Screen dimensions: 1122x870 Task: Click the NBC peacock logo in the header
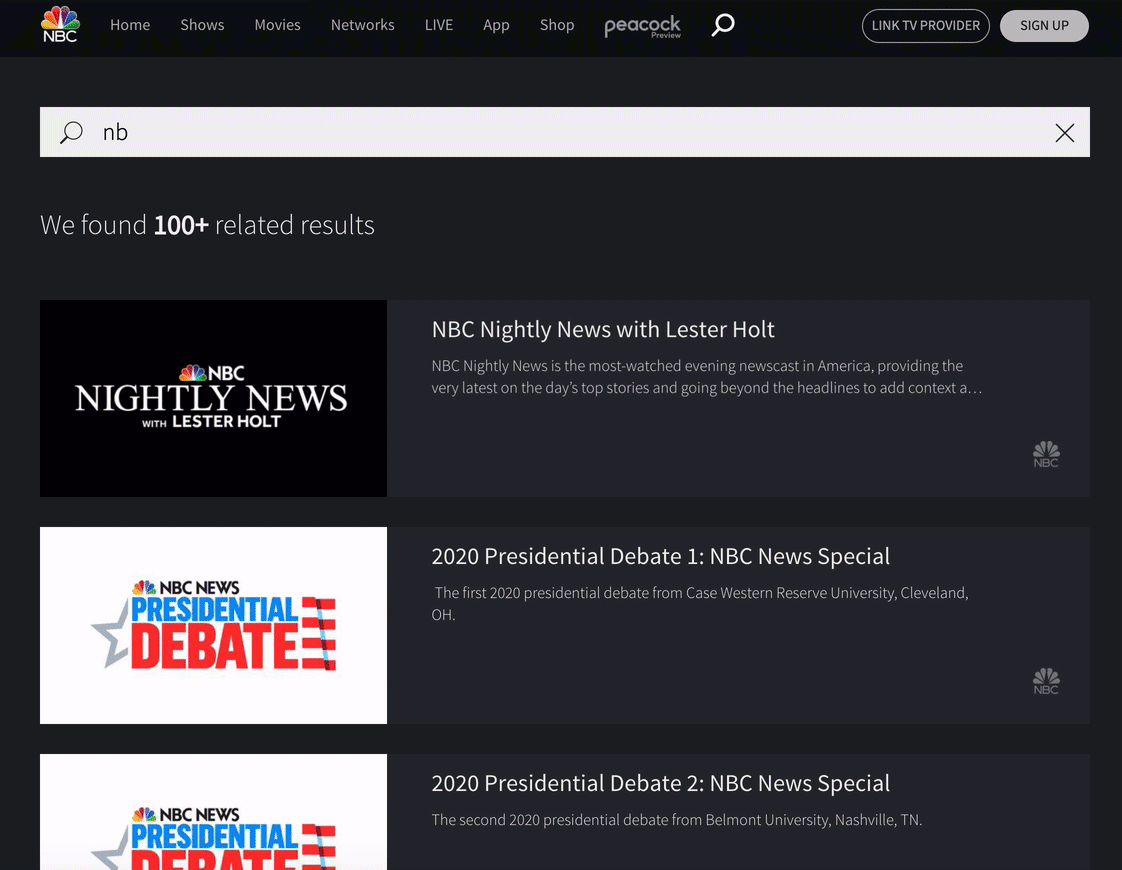click(x=60, y=24)
